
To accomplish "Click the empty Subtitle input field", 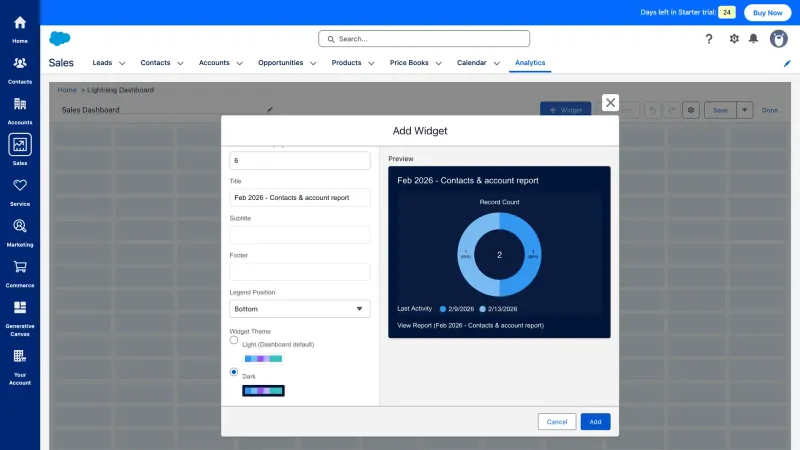I will pyautogui.click(x=300, y=235).
